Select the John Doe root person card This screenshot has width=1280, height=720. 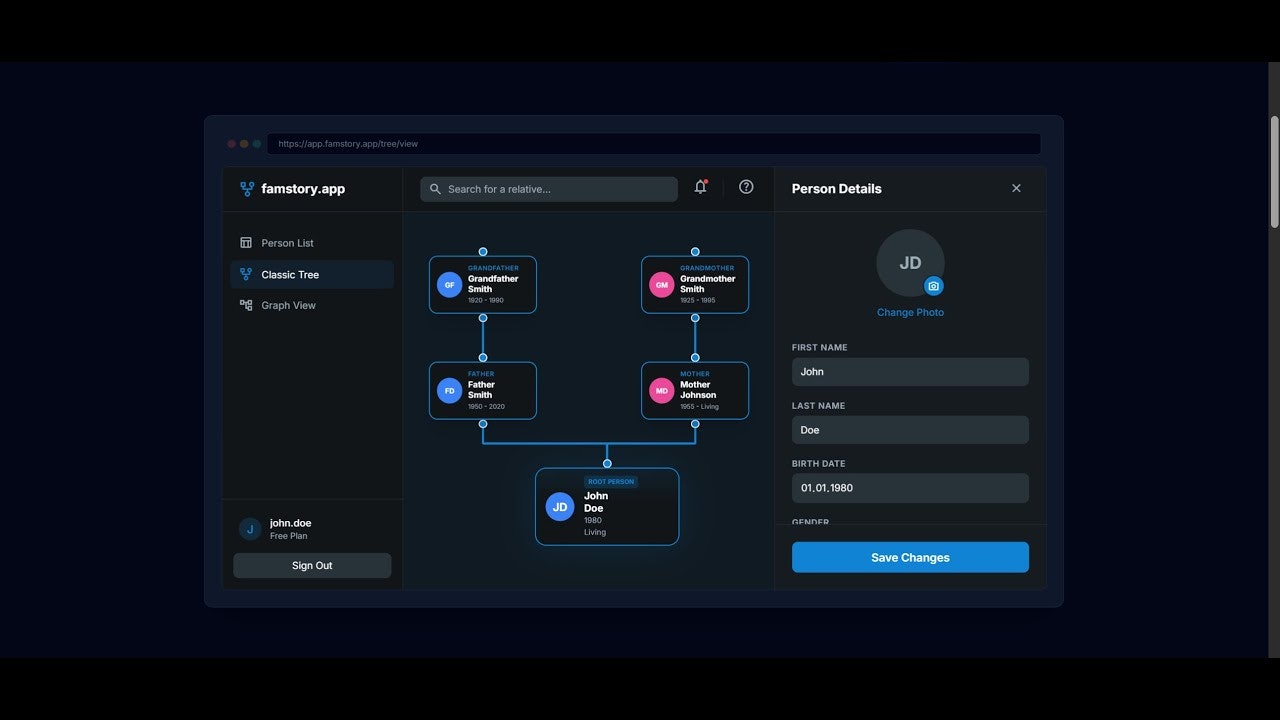607,507
